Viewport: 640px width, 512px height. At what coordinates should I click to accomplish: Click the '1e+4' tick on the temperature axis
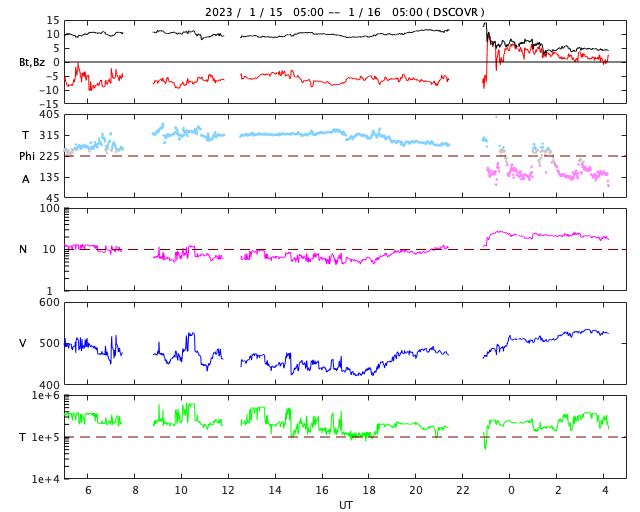(46, 479)
